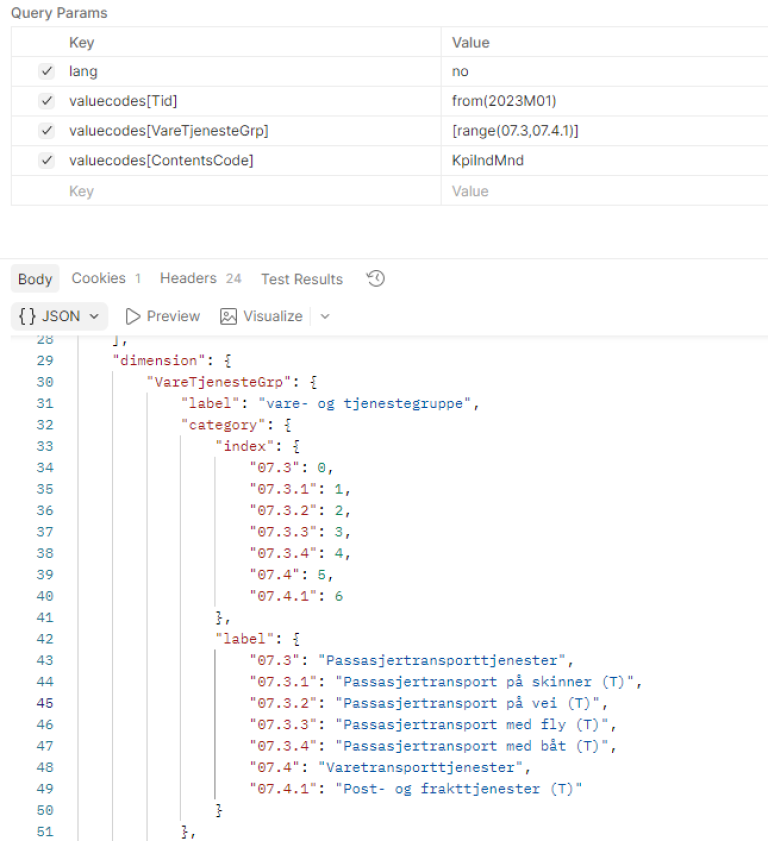Viewport: 768px width, 841px height.
Task: Uncheck the valuecodes[ContentsCode] checkbox
Action: coord(46,160)
